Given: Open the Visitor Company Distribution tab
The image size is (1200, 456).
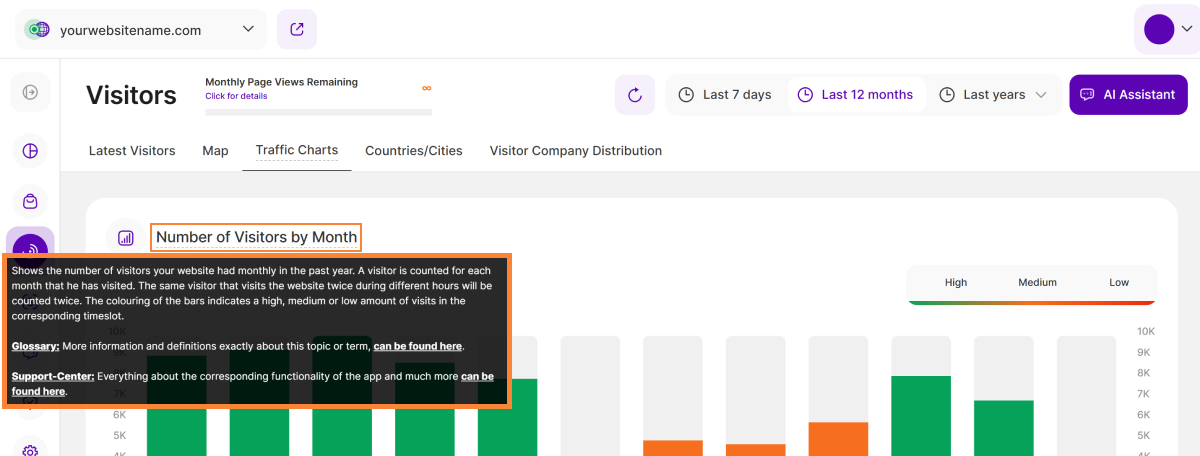Looking at the screenshot, I should (x=576, y=151).
